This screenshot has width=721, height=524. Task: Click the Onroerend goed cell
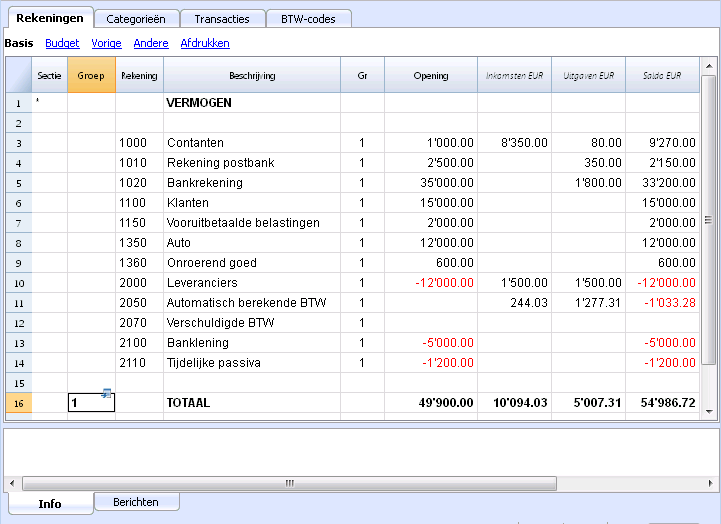pyautogui.click(x=252, y=263)
